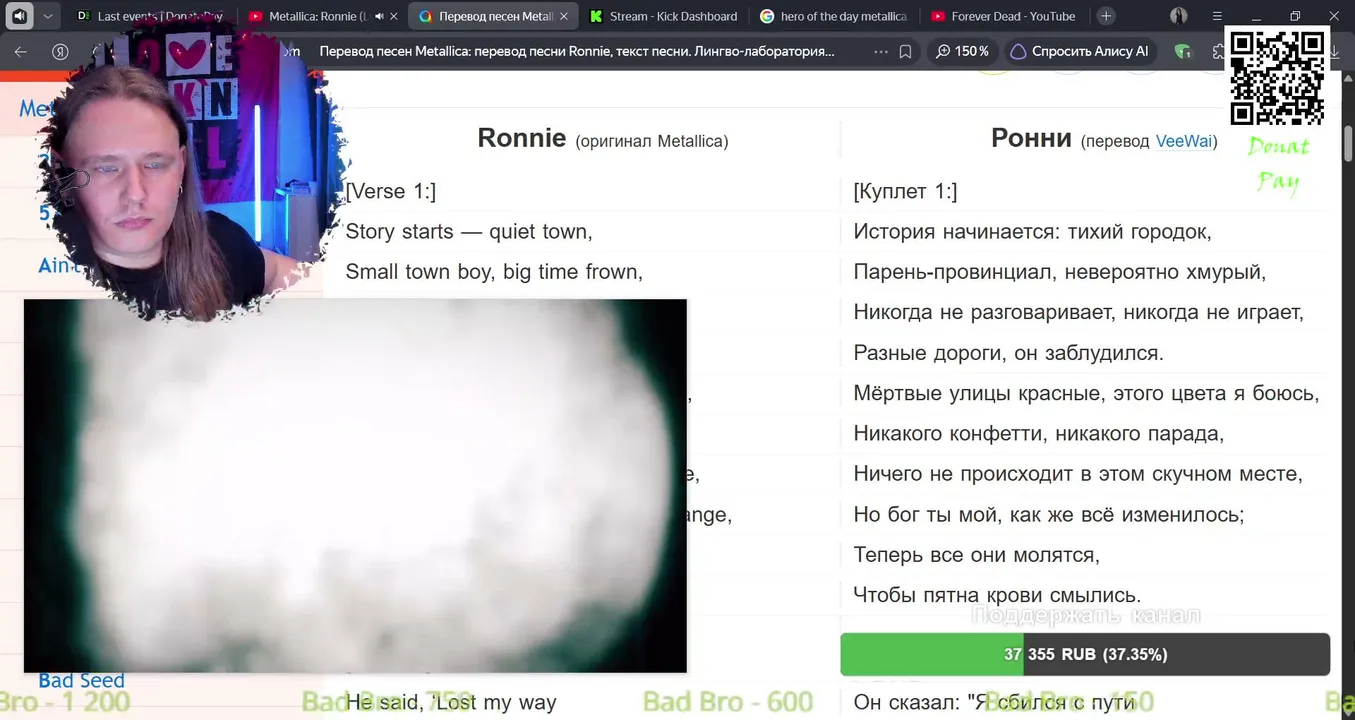1355x720 pixels.
Task: Mute the Metallica: Ronnie tab audio
Action: (379, 16)
